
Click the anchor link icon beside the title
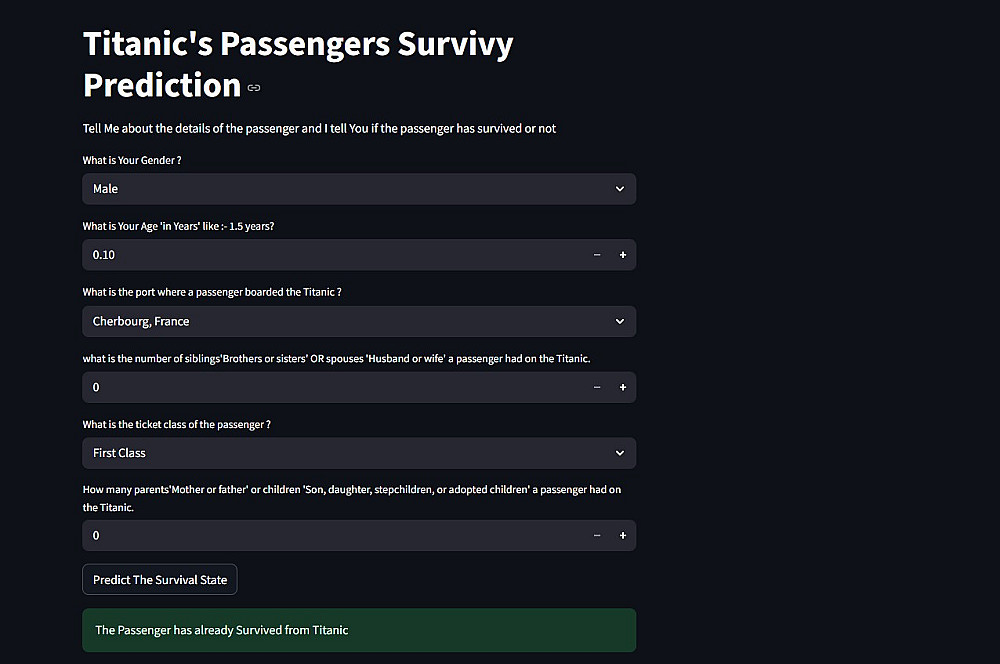(x=254, y=88)
